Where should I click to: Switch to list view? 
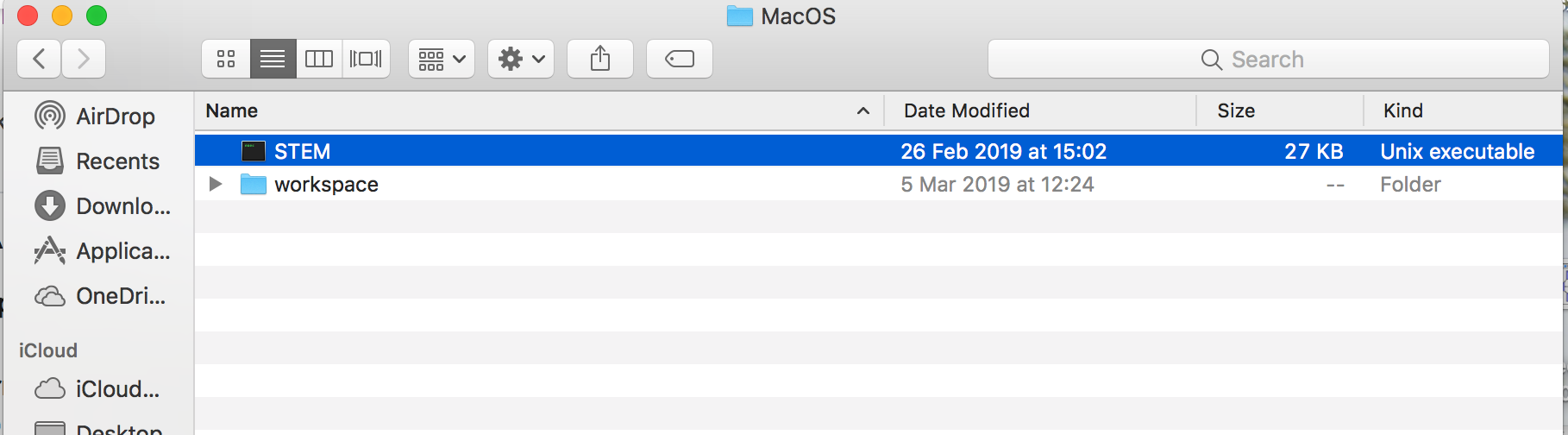(273, 59)
